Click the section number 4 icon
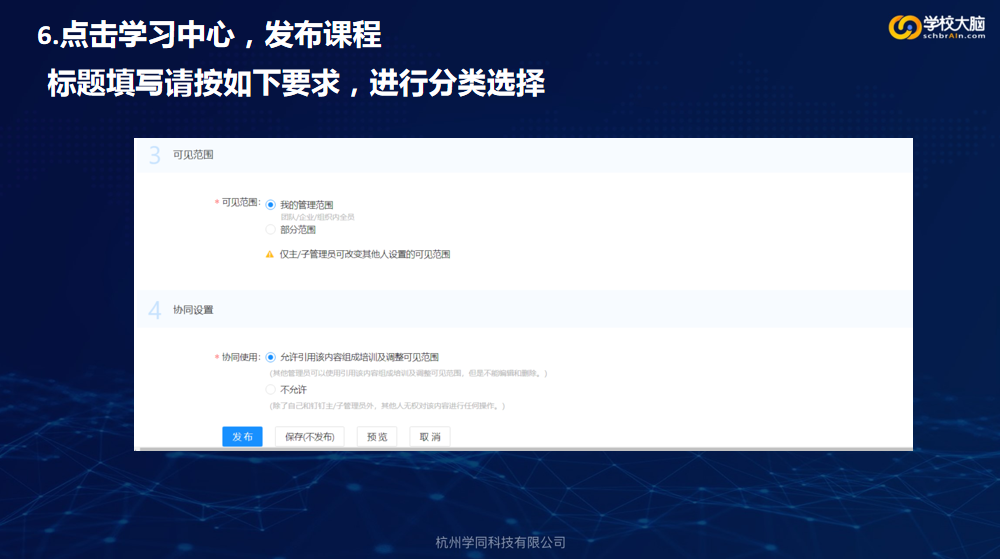 [155, 310]
